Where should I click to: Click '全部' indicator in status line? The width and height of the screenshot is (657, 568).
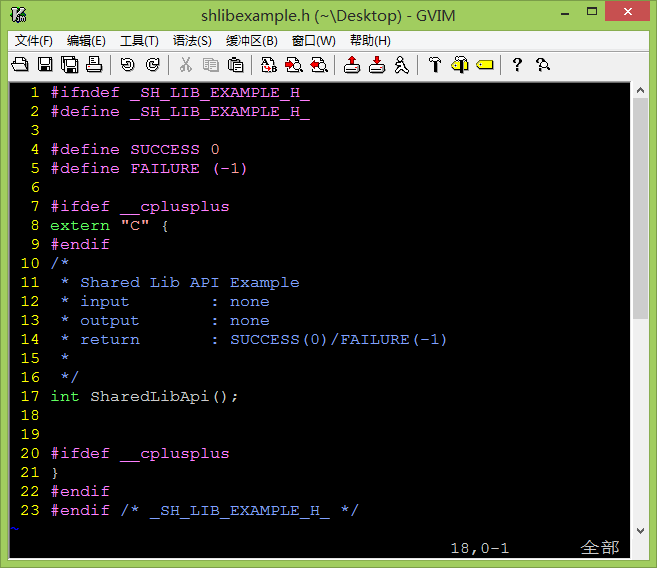[600, 547]
